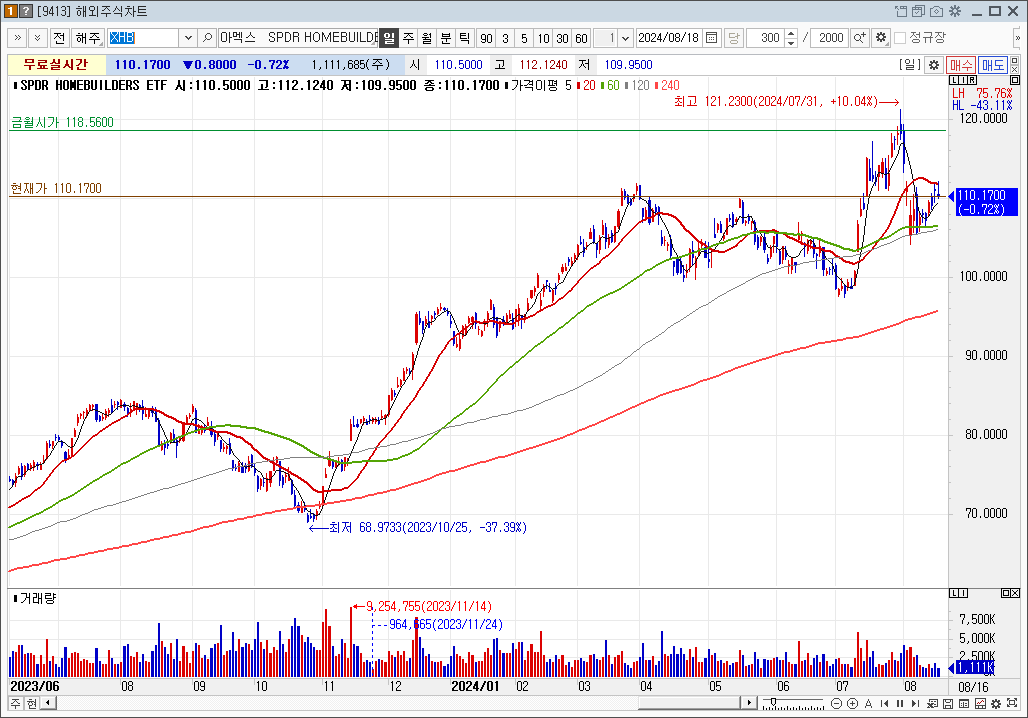Screen dimensions: 1028x718
Task: Toggle the 분 minute chart period
Action: [445, 38]
